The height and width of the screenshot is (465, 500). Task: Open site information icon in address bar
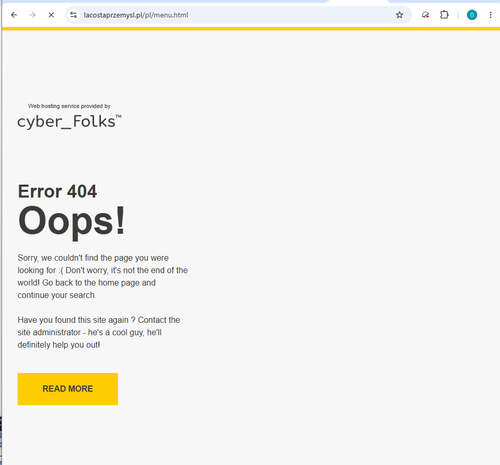[x=73, y=15]
